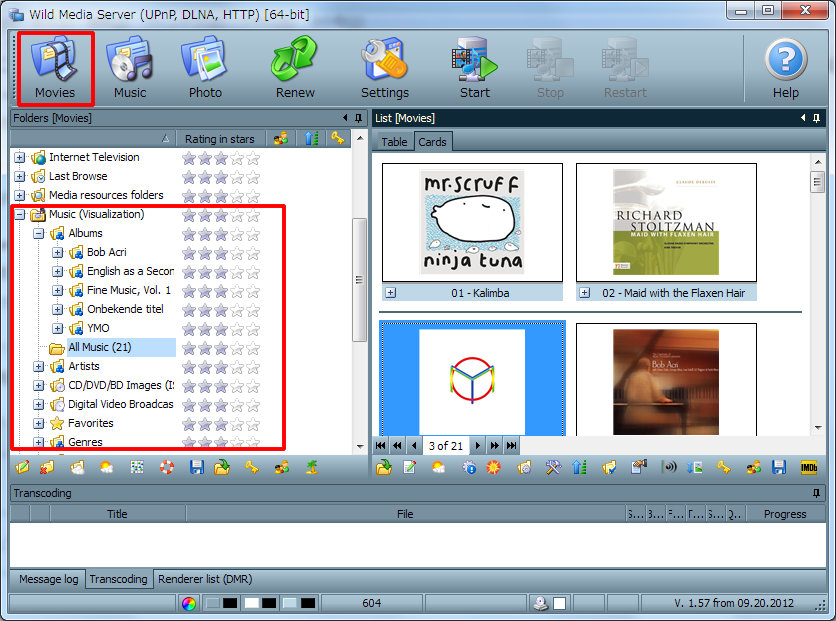Click the orange sunburst icon in List toolbar
This screenshot has width=836, height=621.
tap(493, 467)
